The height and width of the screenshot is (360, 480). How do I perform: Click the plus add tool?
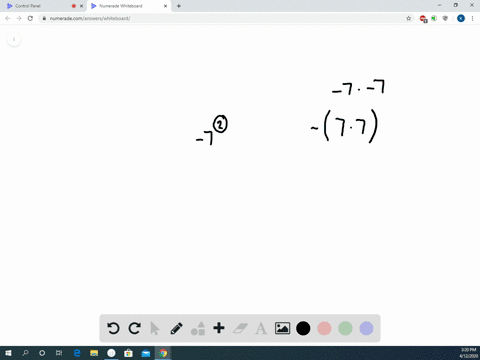point(219,328)
